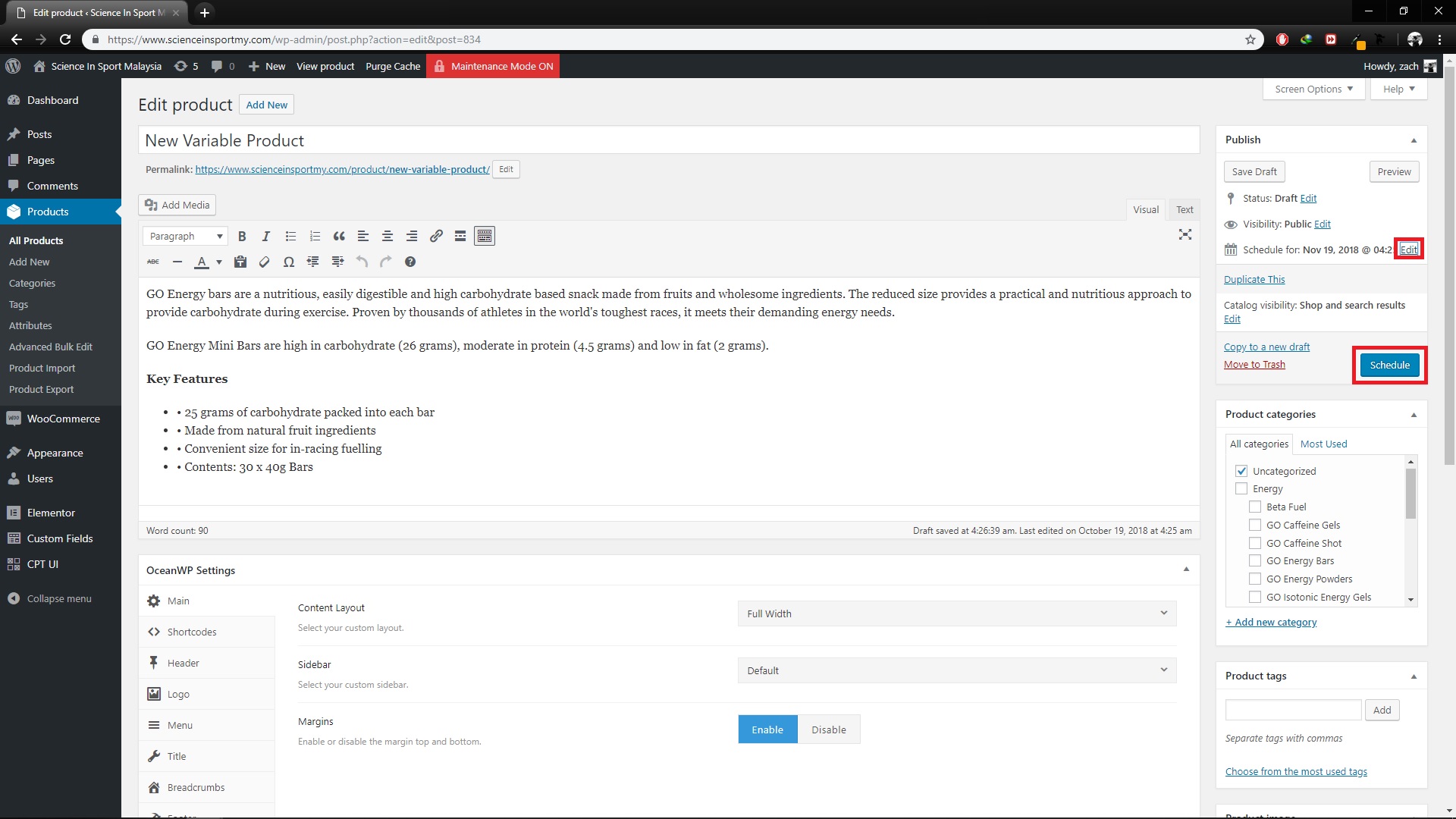Switch to the Visual editor tab
The height and width of the screenshot is (819, 1456).
1146,210
